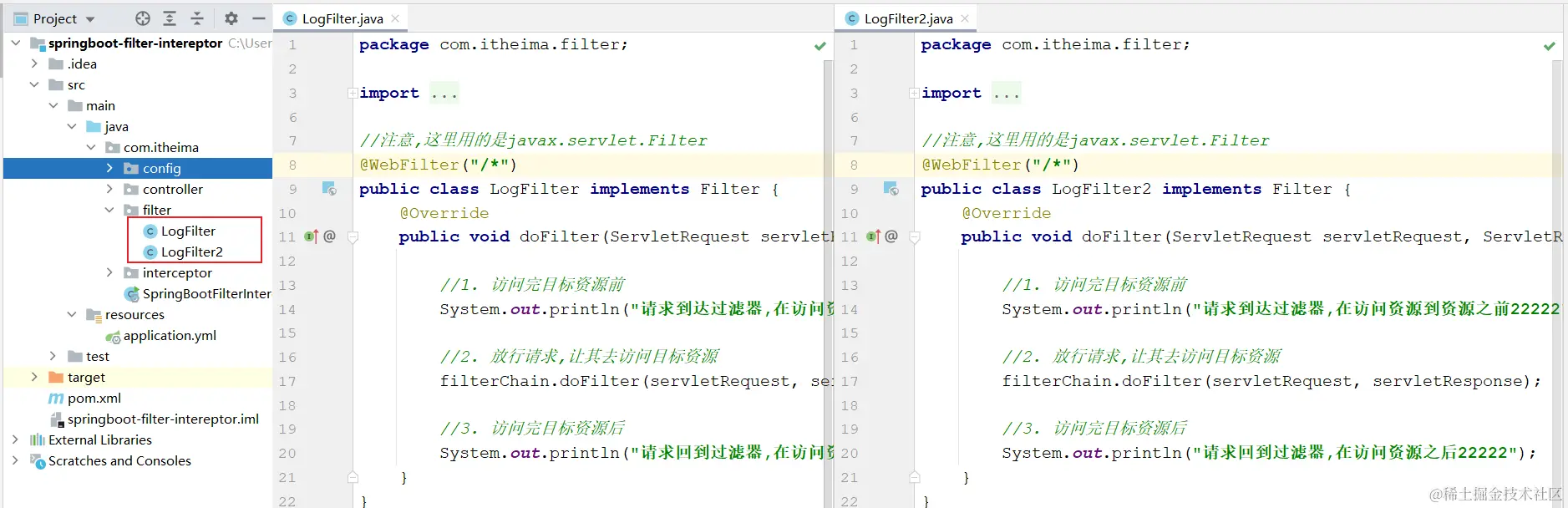Click inspection green checkmark in LogFilter2.java editor
Viewport: 1568px width, 508px height.
coord(1550,46)
